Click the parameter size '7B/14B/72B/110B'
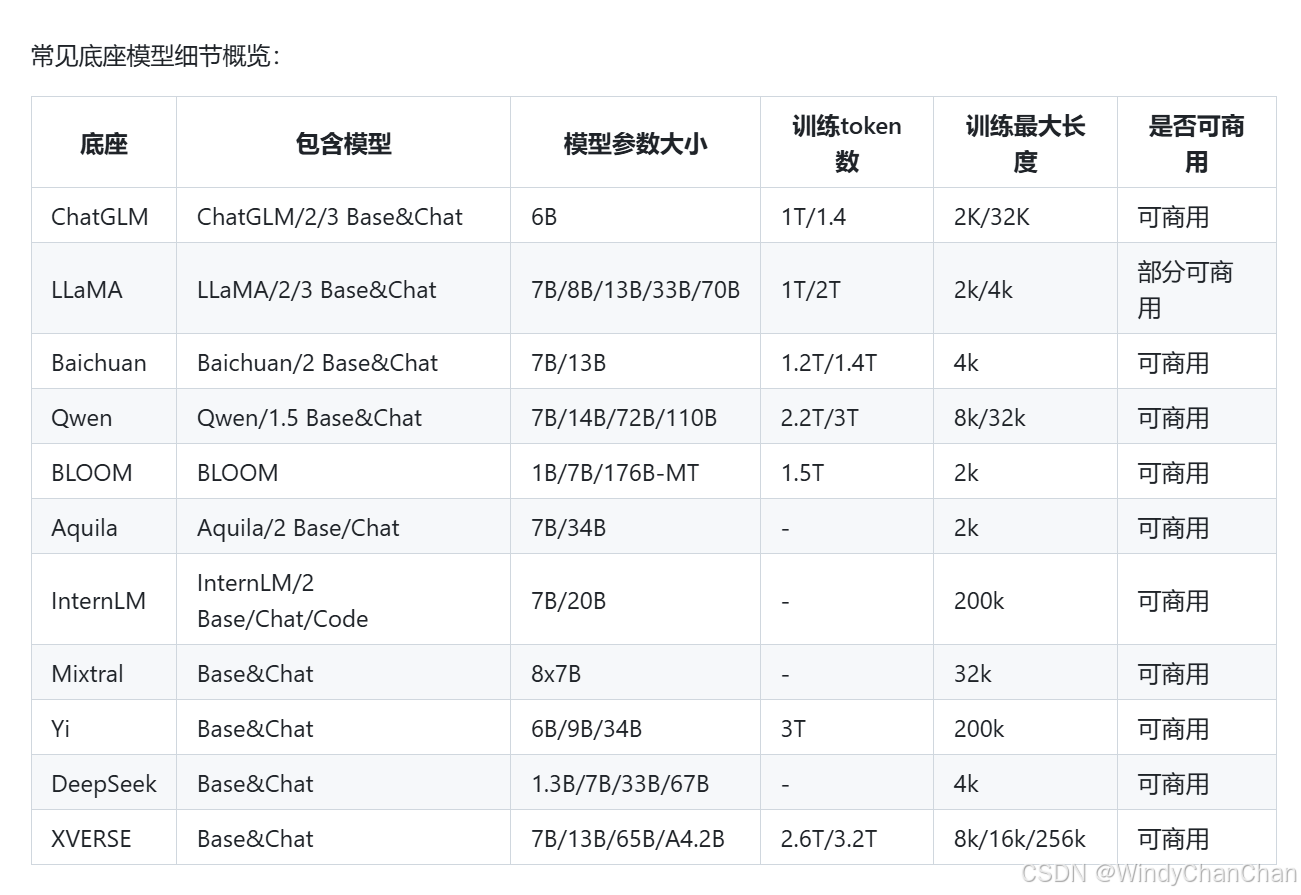1301x895 pixels. (x=624, y=418)
